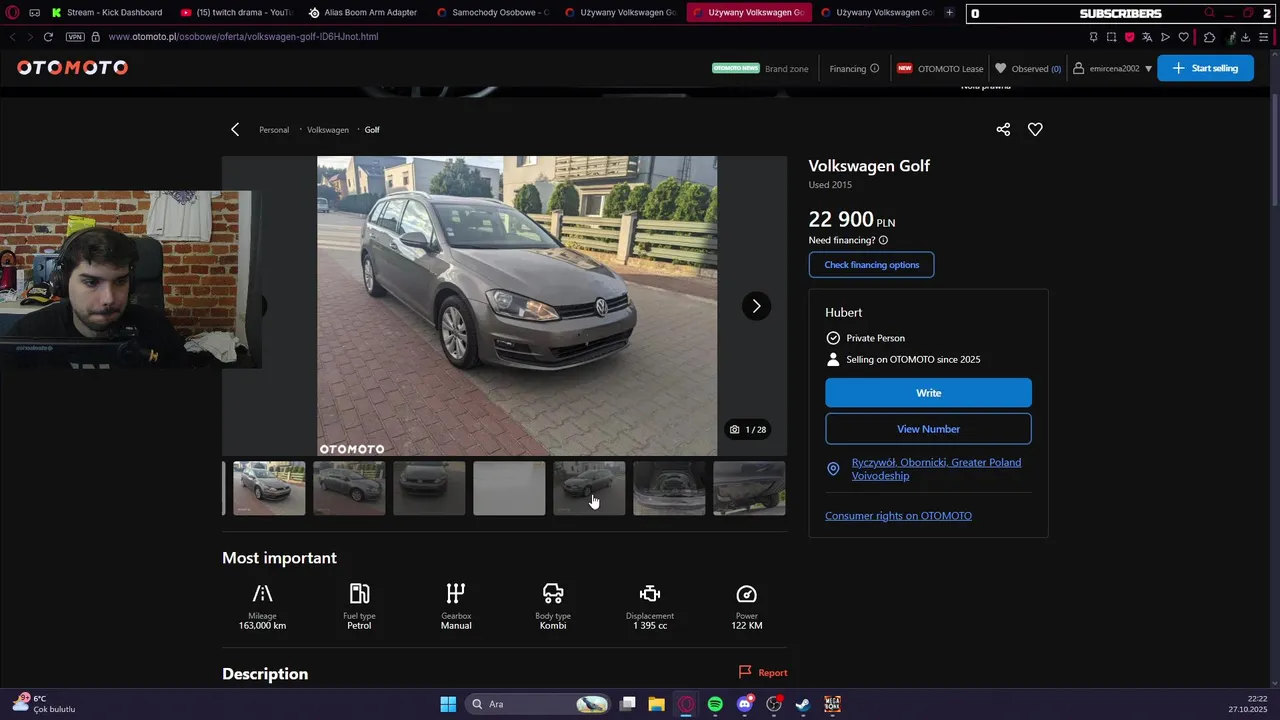The width and height of the screenshot is (1280, 720).
Task: Open Mega Bonk game from taskbar
Action: (832, 704)
